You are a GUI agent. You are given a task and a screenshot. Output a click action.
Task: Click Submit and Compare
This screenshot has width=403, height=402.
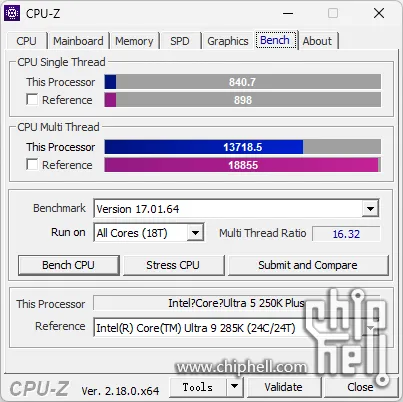pos(308,265)
